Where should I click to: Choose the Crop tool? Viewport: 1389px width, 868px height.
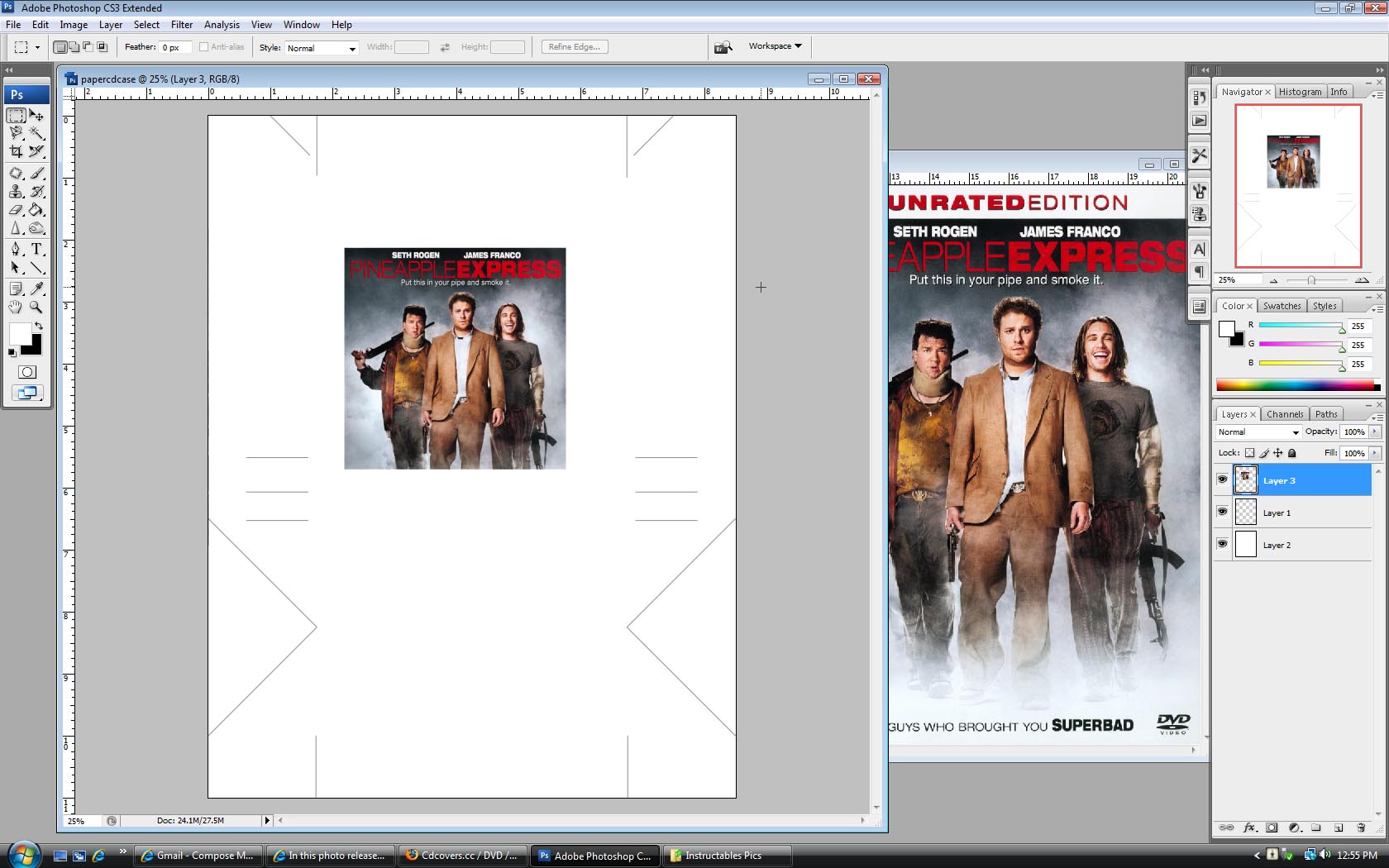[16, 151]
